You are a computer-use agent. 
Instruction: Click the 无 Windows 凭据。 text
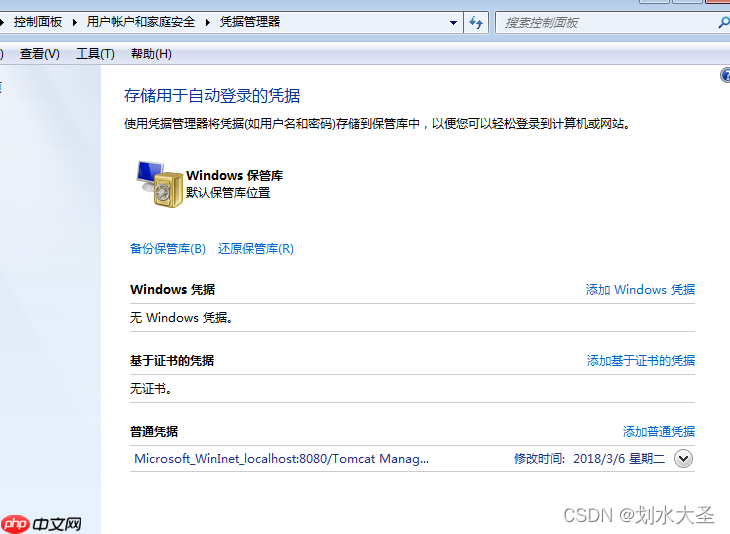(181, 318)
